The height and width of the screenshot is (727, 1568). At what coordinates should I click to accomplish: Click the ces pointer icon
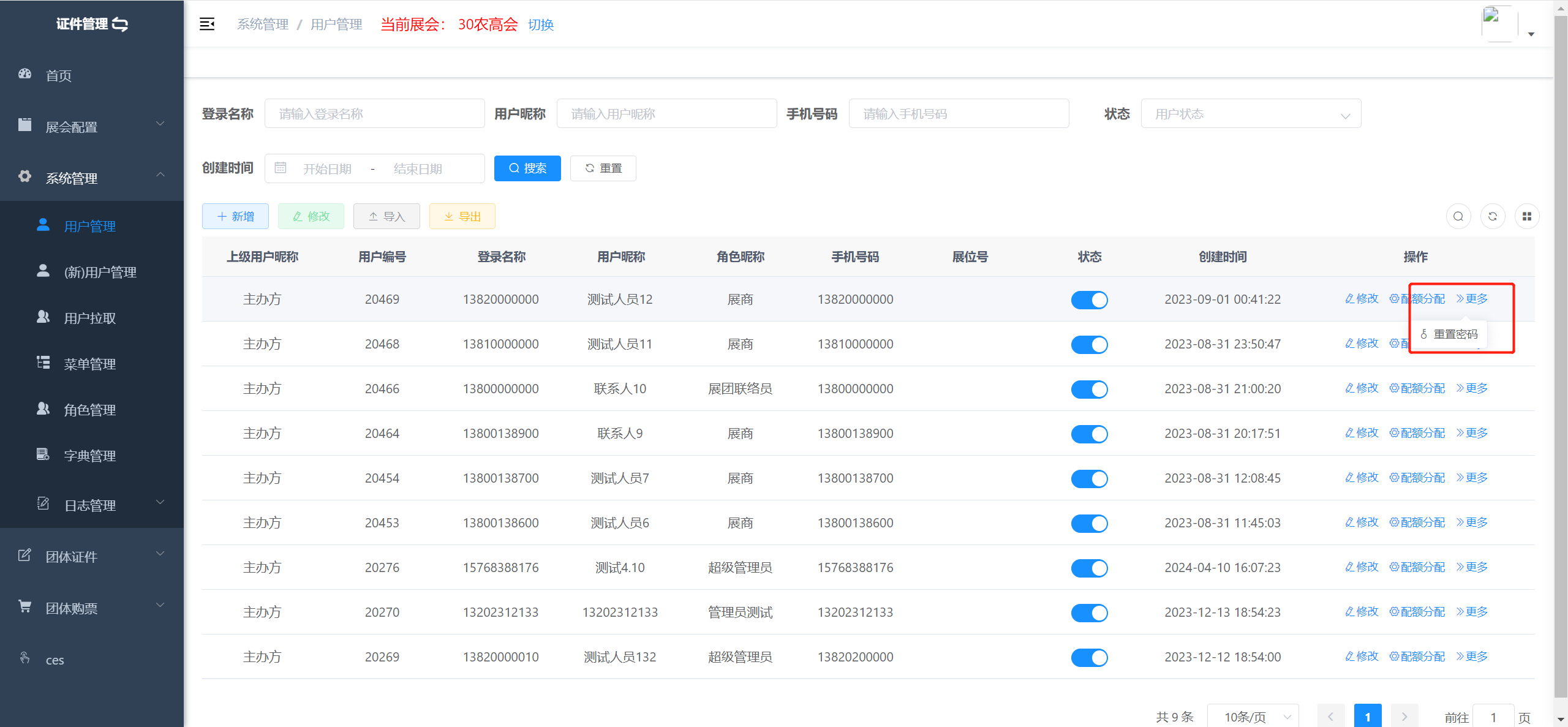click(x=25, y=658)
